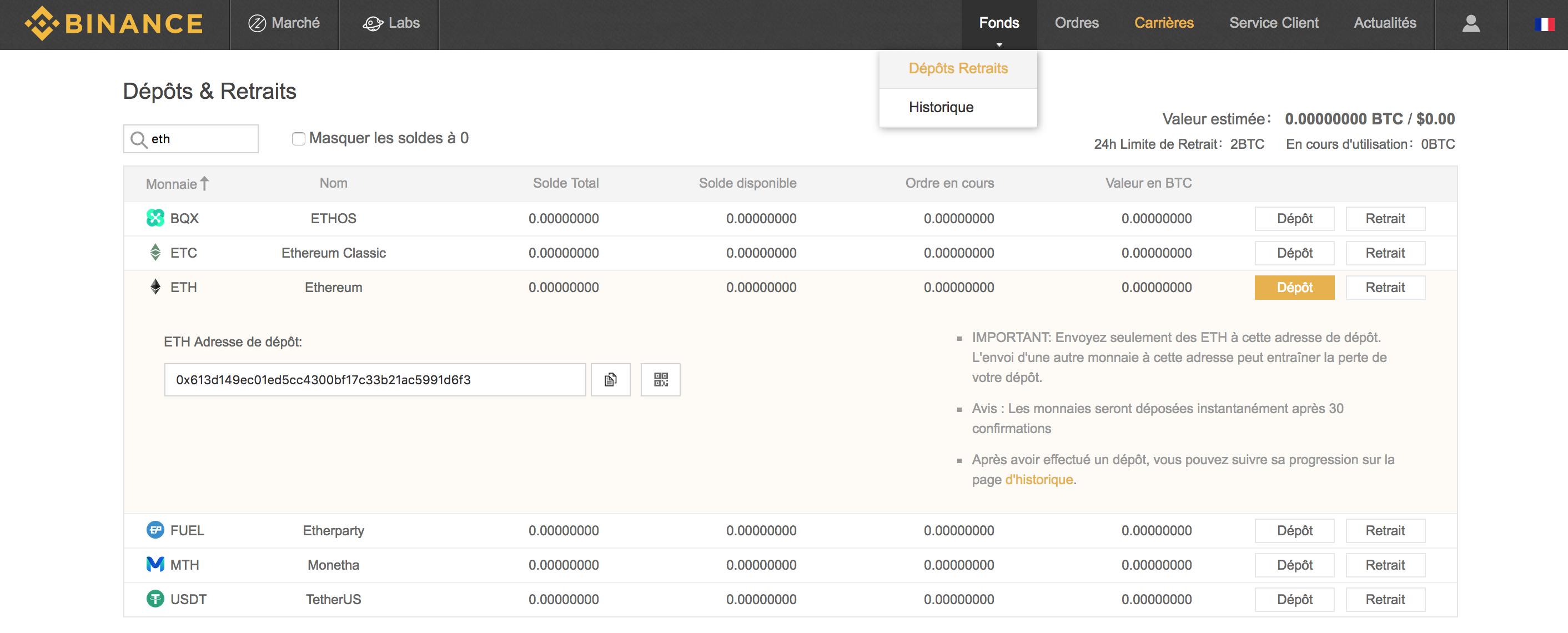Viewport: 1568px width, 633px height.
Task: Click the TetherUS name cell
Action: [x=334, y=600]
